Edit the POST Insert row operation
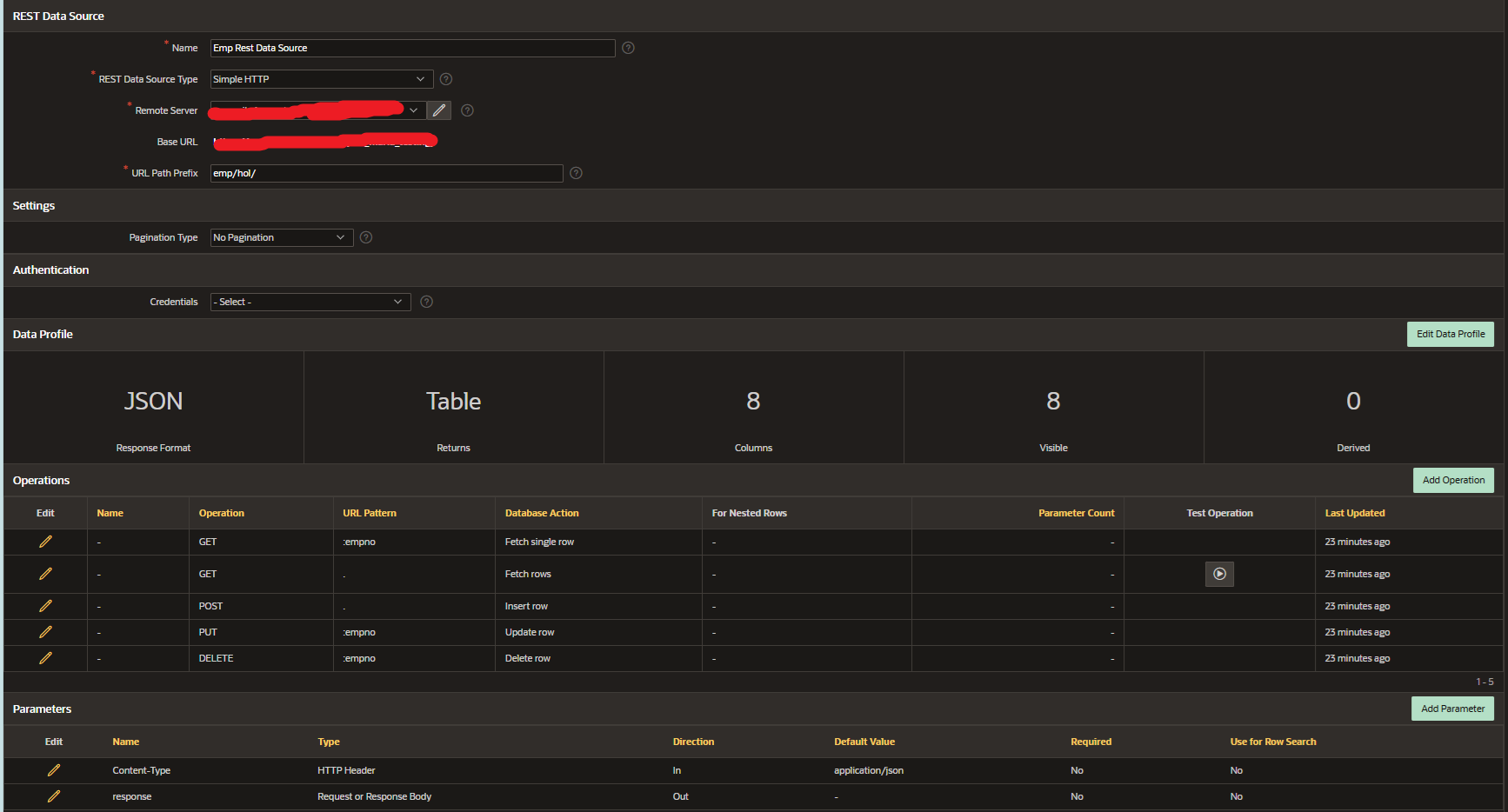The image size is (1508, 812). tap(45, 606)
